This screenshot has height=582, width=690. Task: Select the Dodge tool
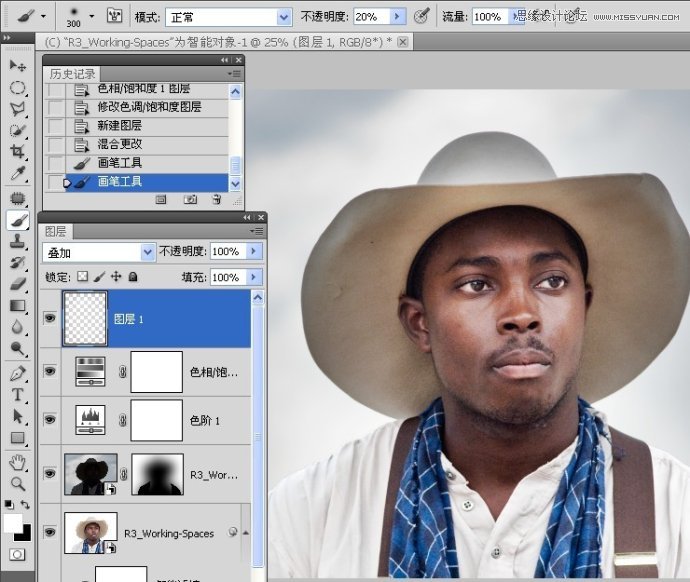[18, 348]
